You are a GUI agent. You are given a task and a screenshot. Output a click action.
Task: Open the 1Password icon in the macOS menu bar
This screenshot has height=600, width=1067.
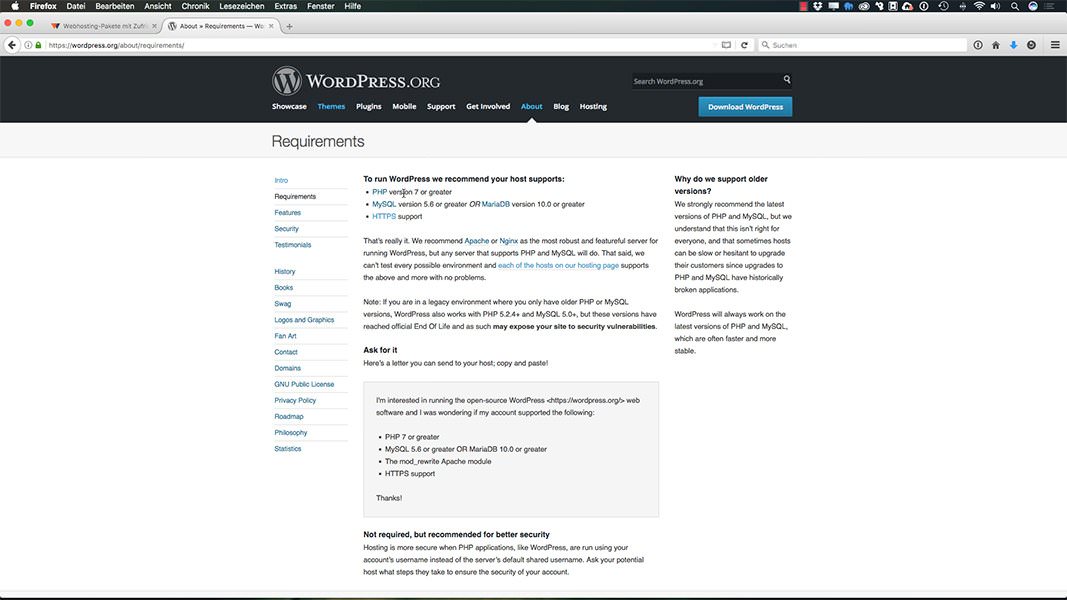click(924, 6)
